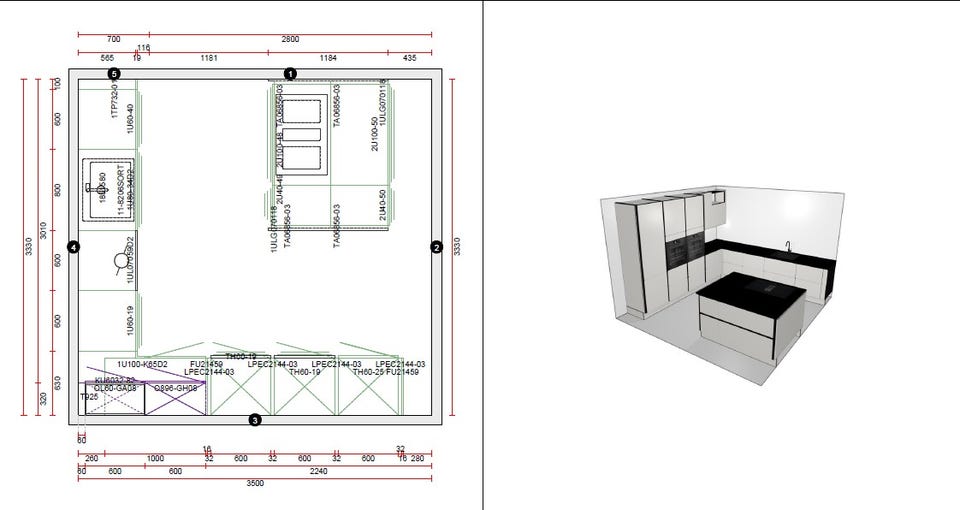Click the 3500 total width dimension

(255, 483)
